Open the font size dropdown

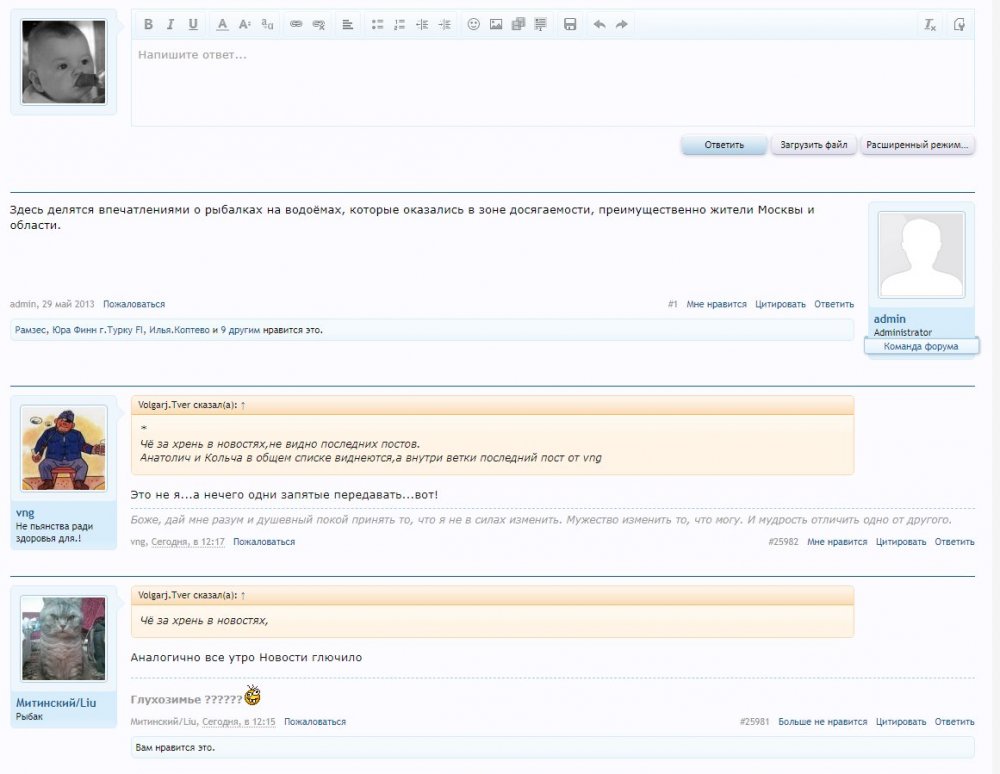coord(245,24)
